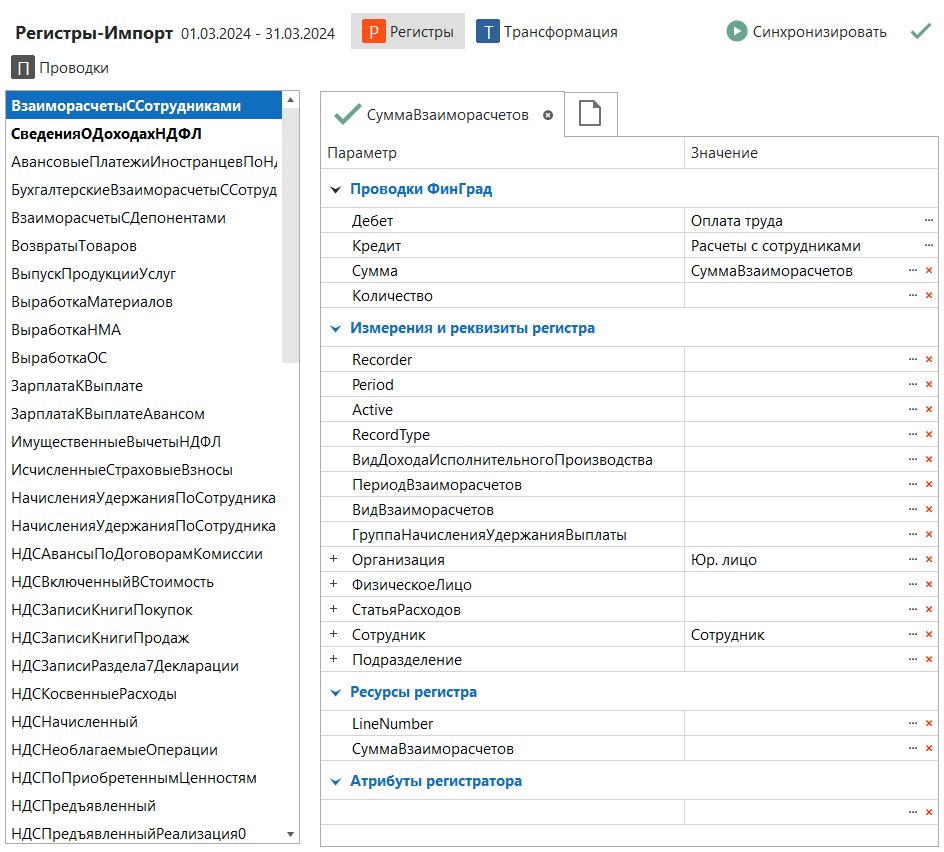The image size is (944, 852).
Task: Clear the Сотрудник row using red X
Action: point(929,635)
